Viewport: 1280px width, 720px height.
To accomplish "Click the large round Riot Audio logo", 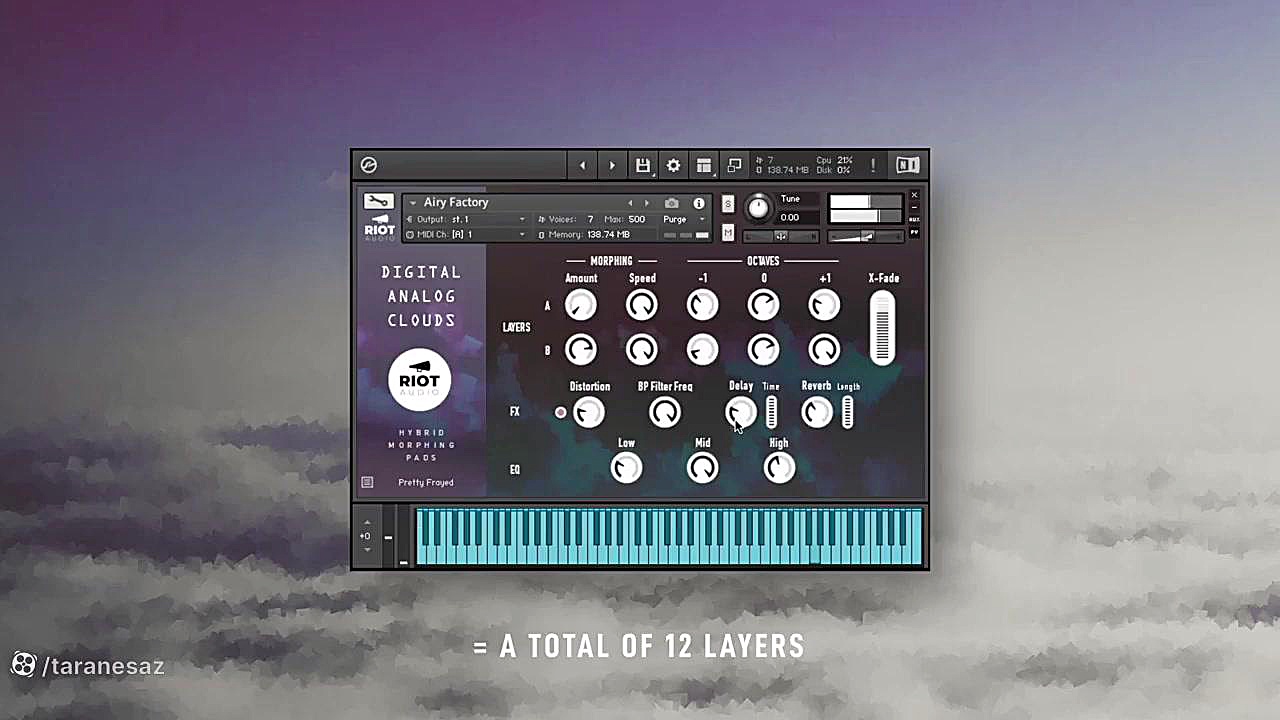I will 420,380.
